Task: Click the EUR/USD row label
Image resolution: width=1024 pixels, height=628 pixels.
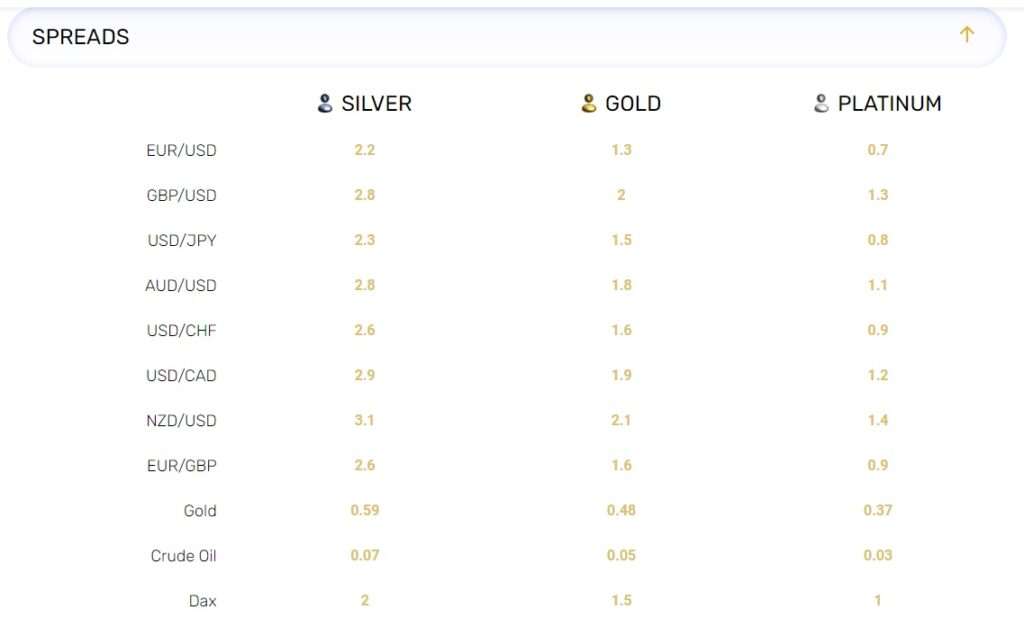Action: tap(181, 150)
